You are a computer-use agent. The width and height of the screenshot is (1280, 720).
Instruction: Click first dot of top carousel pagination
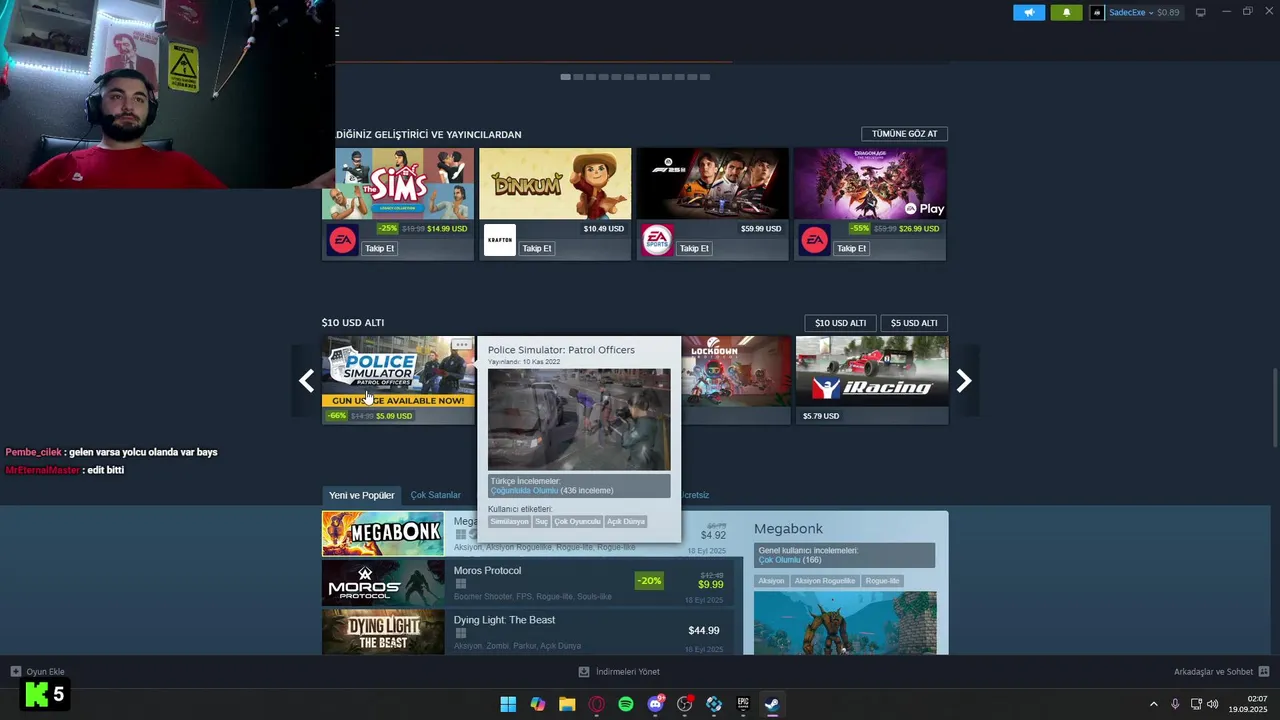tap(565, 77)
